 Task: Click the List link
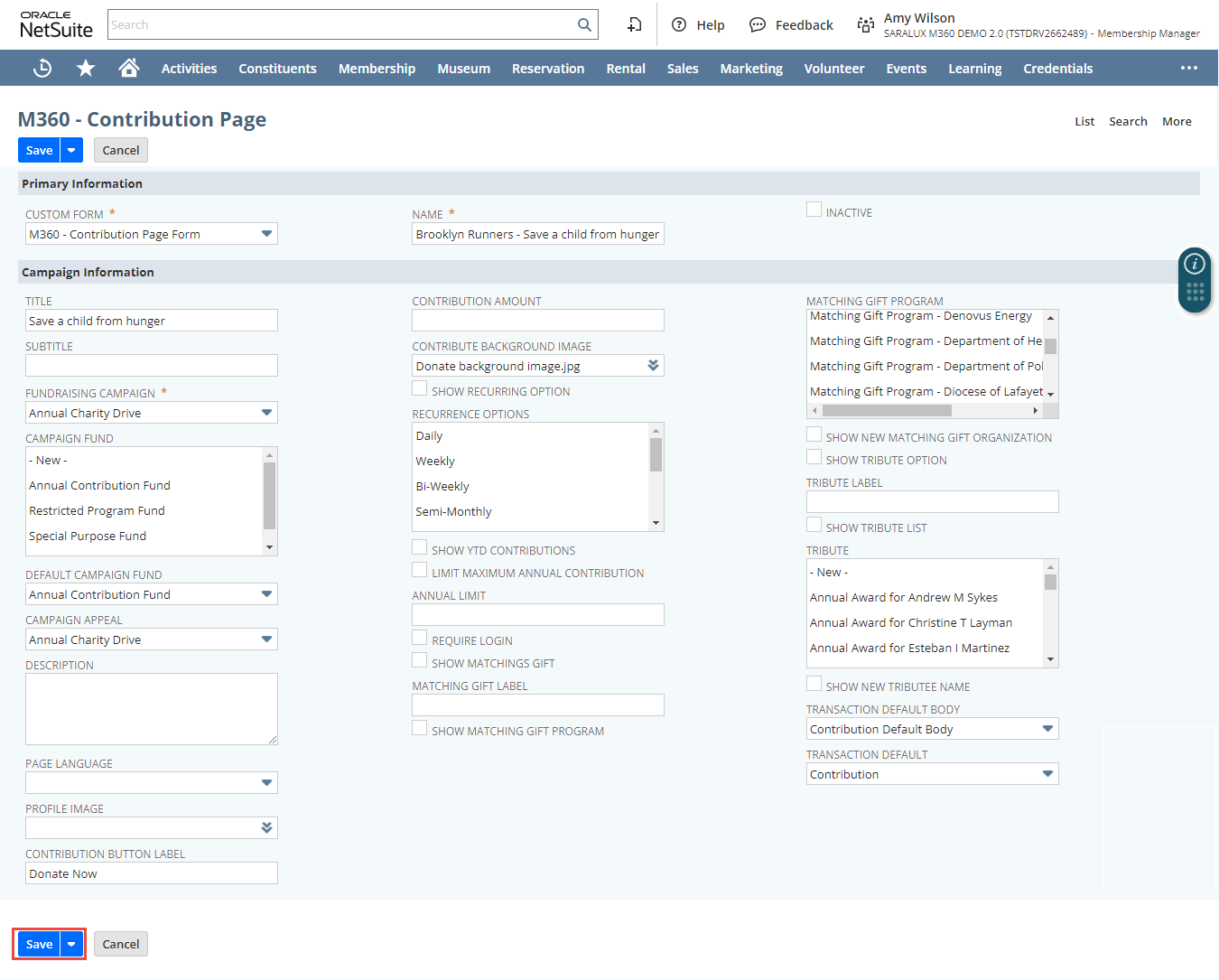click(x=1084, y=122)
